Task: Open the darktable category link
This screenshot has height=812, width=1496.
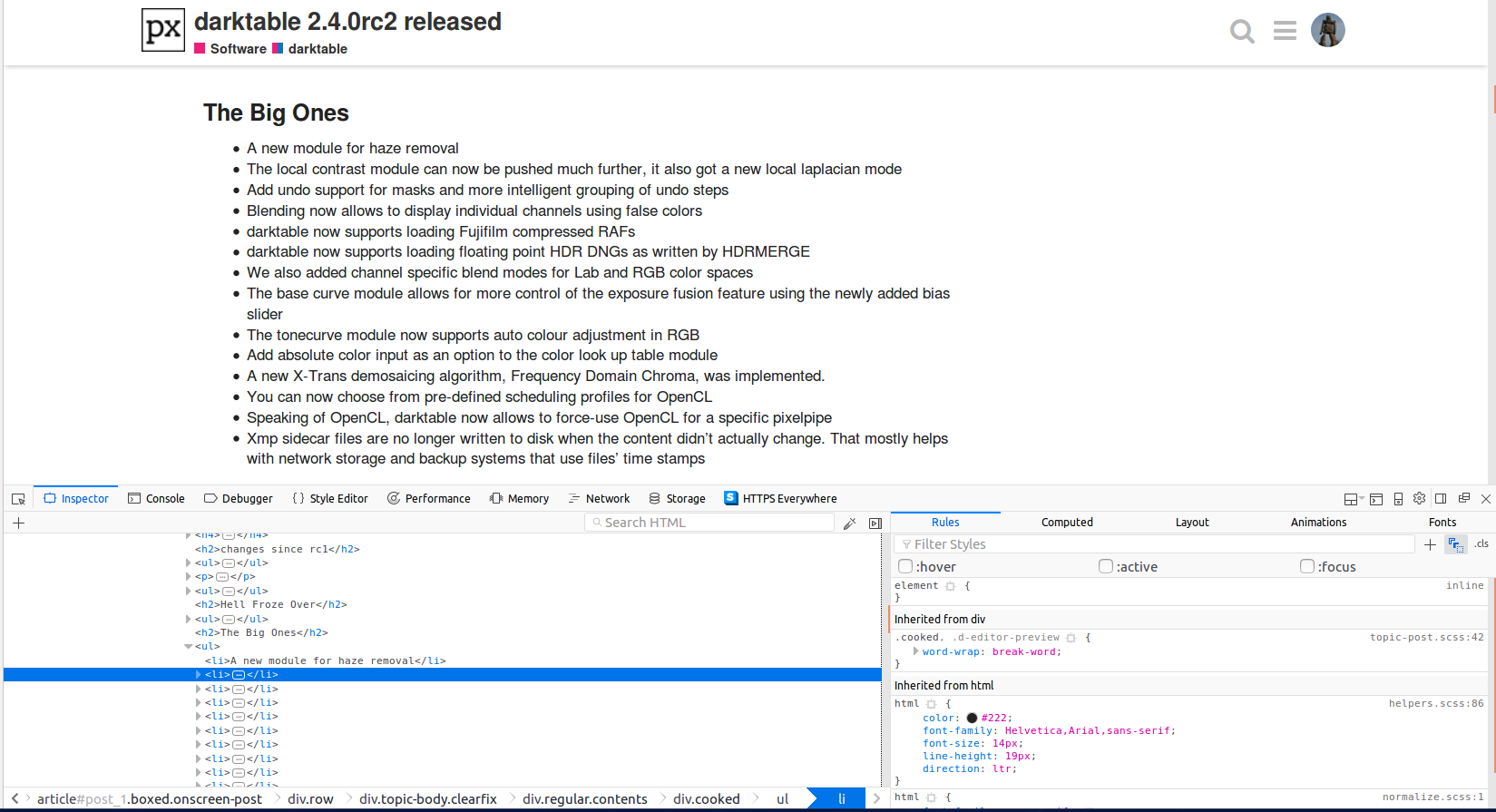Action: click(x=318, y=49)
